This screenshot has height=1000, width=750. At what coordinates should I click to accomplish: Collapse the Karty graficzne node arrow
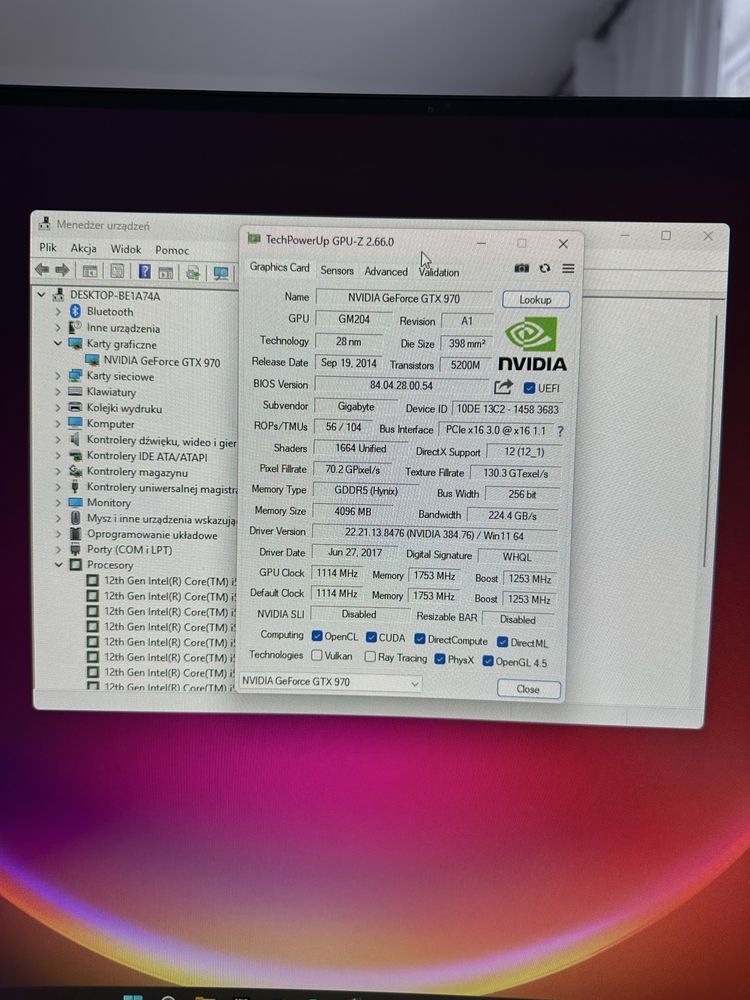coord(58,343)
